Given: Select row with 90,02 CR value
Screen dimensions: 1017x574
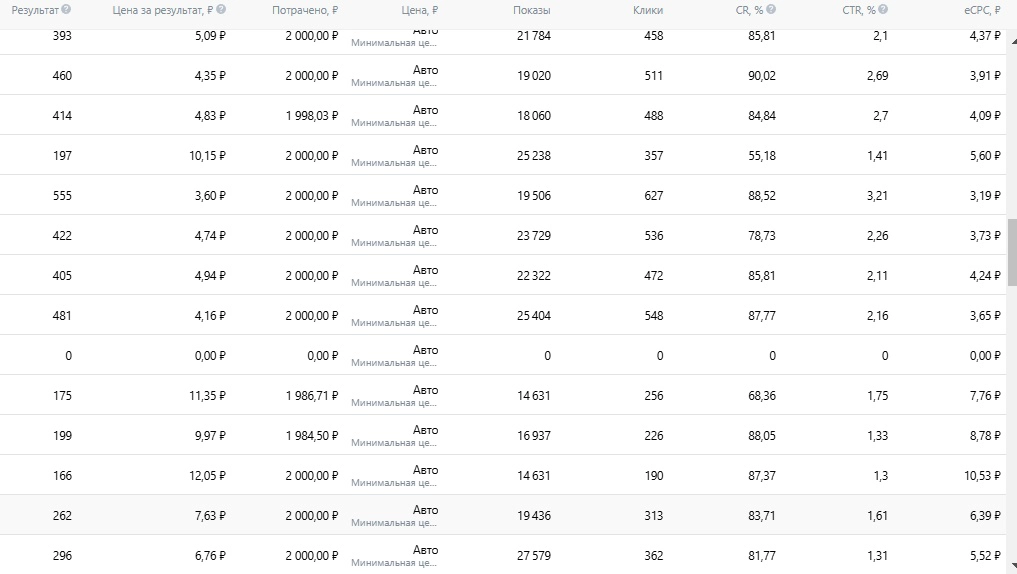Looking at the screenshot, I should tap(503, 75).
